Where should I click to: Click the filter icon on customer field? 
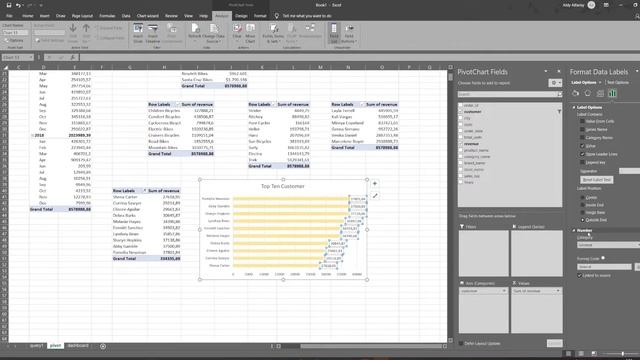click(x=559, y=111)
